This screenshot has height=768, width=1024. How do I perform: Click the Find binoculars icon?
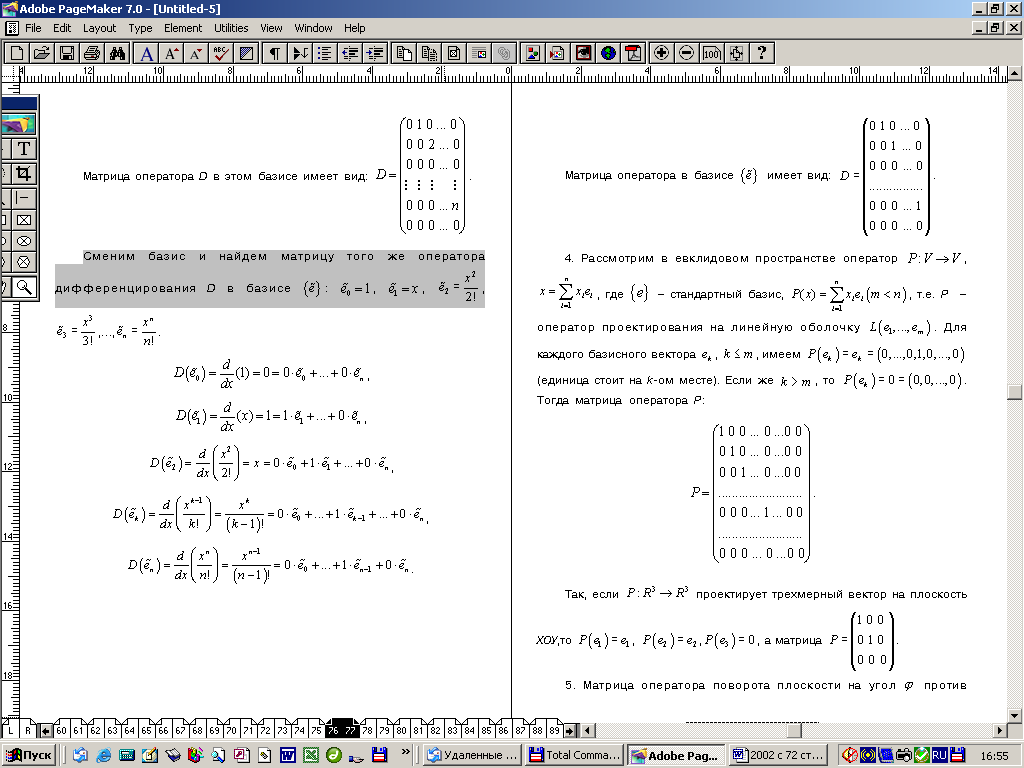[x=117, y=53]
